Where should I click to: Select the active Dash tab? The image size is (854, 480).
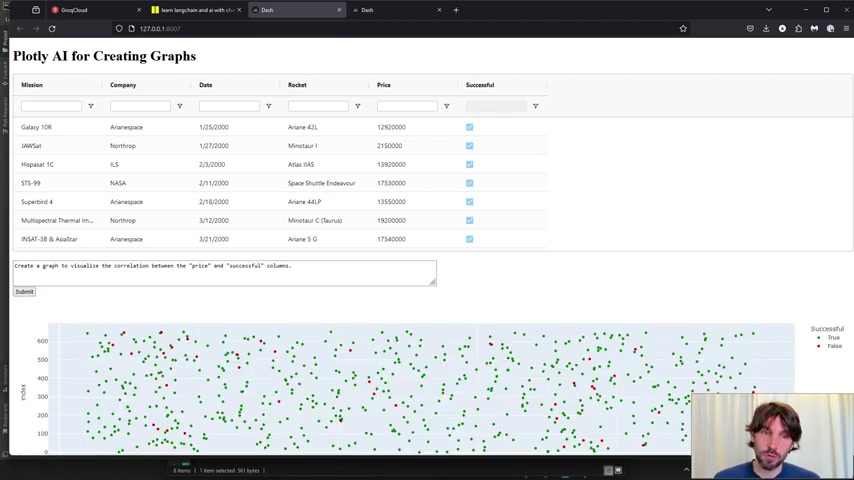(x=297, y=10)
